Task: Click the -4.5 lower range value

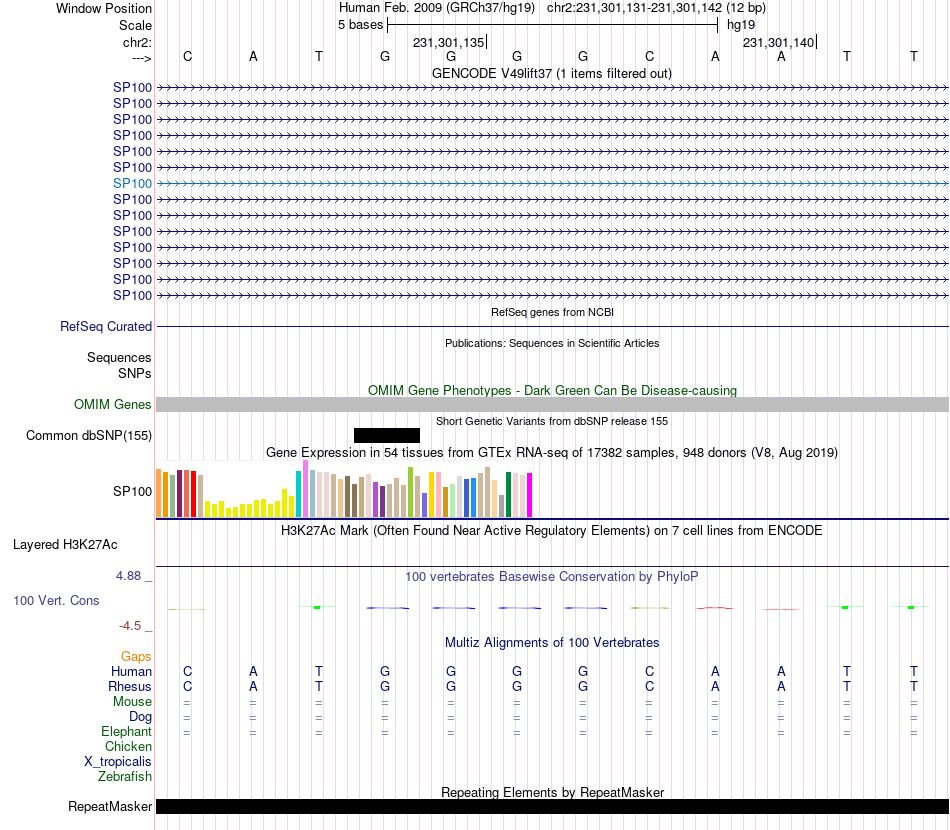Action: pyautogui.click(x=130, y=626)
